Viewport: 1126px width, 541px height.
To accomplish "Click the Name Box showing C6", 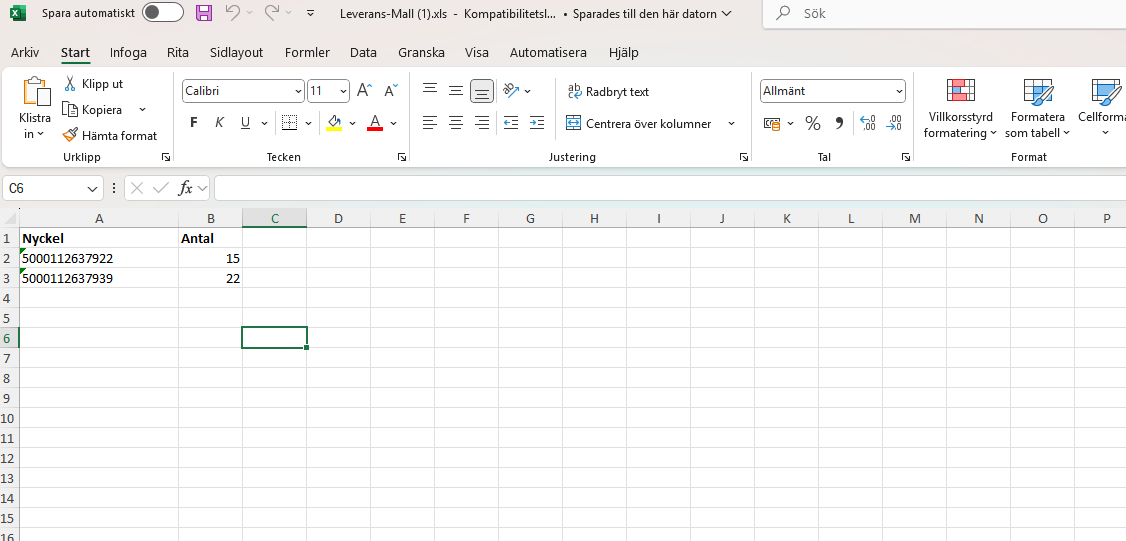I will pyautogui.click(x=46, y=188).
